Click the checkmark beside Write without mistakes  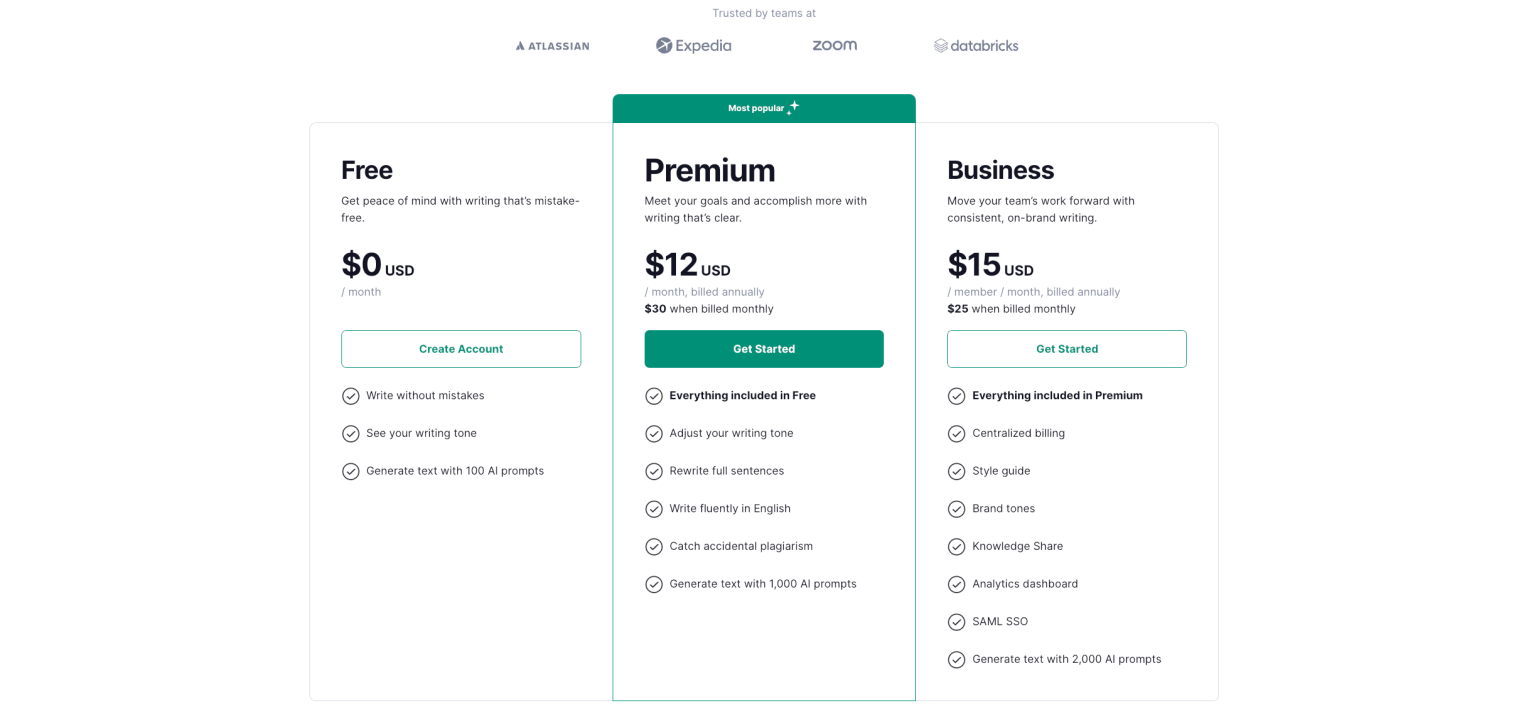[351, 396]
